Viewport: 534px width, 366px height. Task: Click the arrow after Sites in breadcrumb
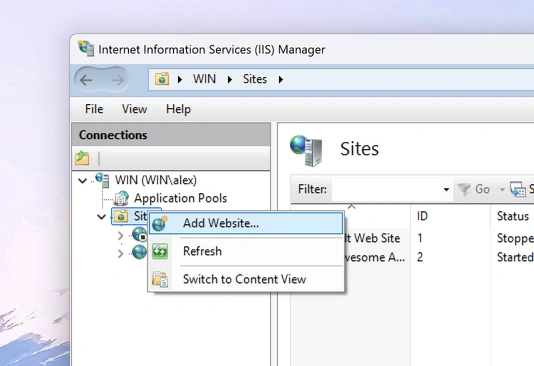coord(281,80)
